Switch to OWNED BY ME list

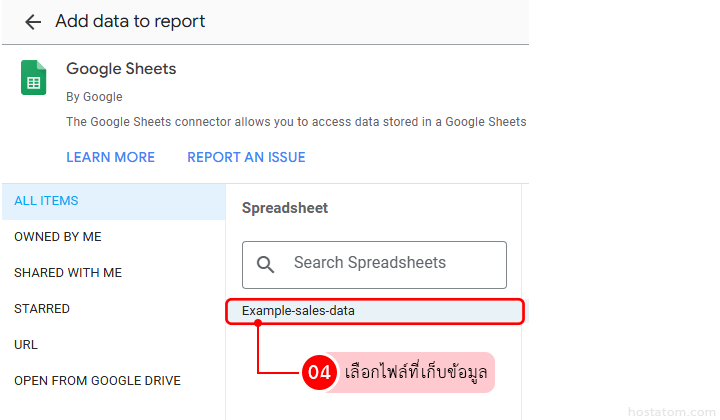(x=58, y=237)
